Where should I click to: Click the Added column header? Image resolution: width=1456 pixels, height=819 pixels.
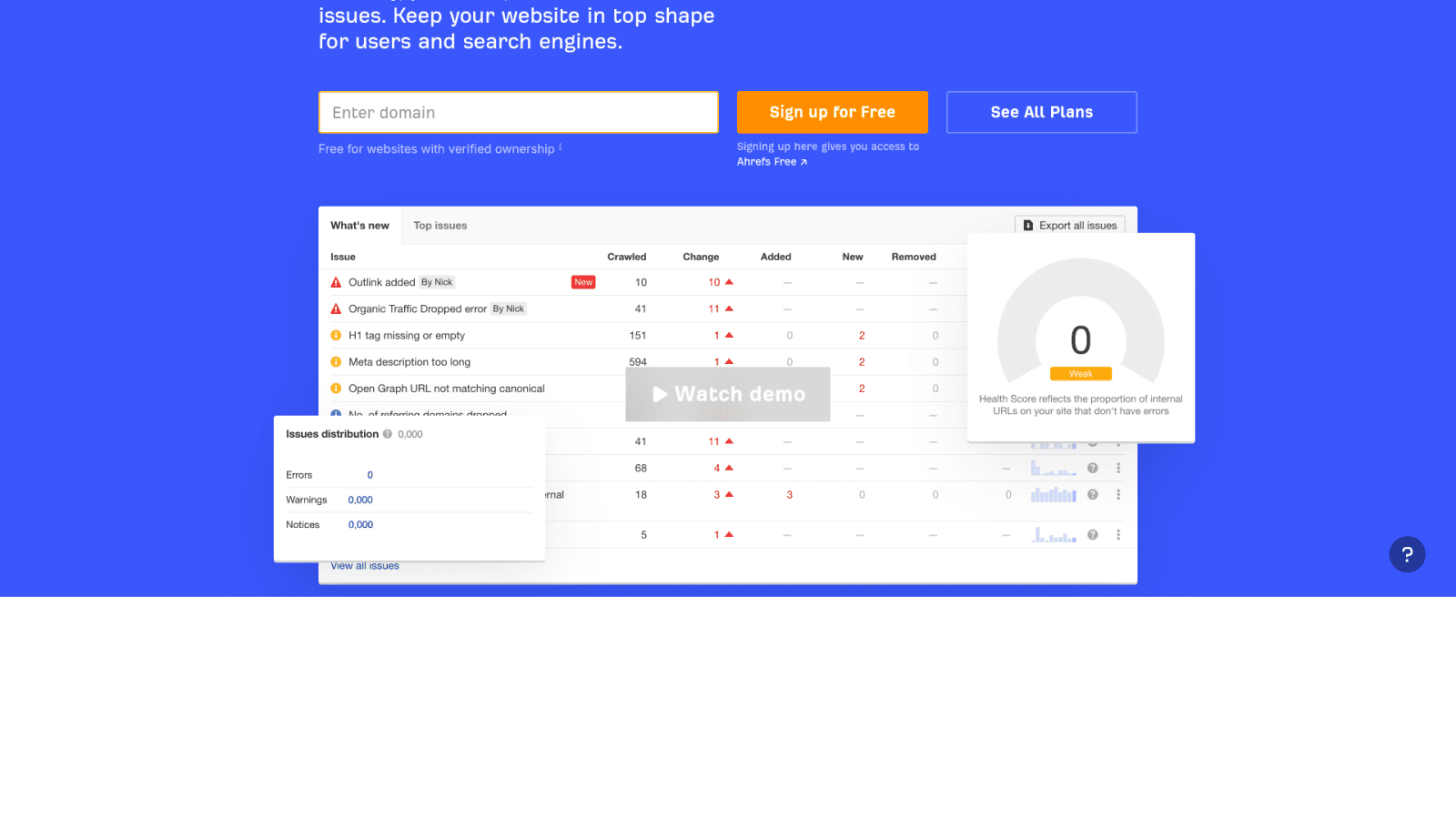coord(775,257)
